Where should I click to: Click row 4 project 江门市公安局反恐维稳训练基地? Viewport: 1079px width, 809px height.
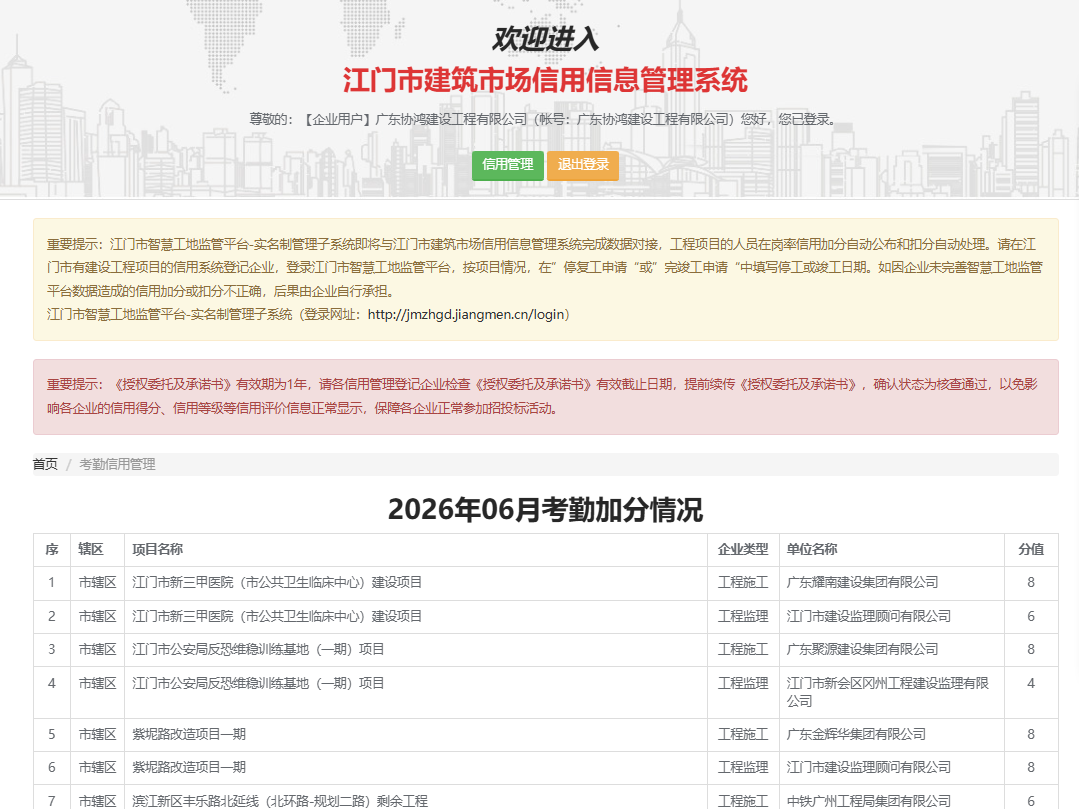coord(258,684)
